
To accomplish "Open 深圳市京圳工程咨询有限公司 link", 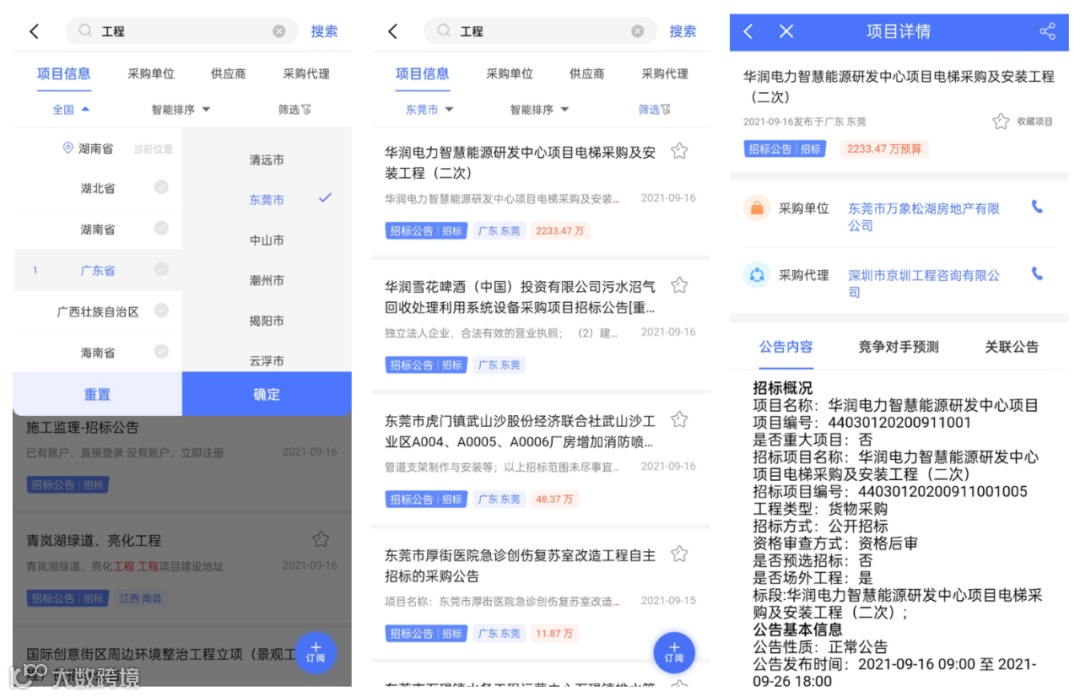I will tap(923, 283).
